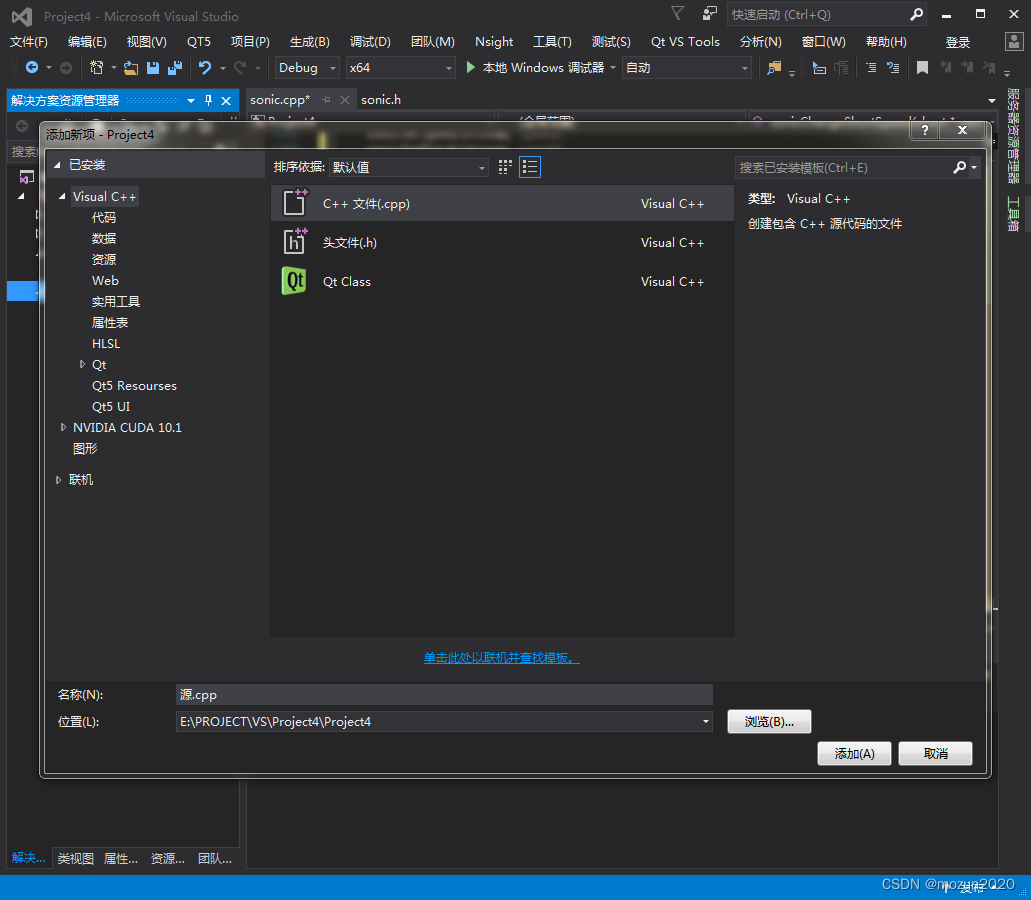Open the x64 platform dropdown

(400, 67)
